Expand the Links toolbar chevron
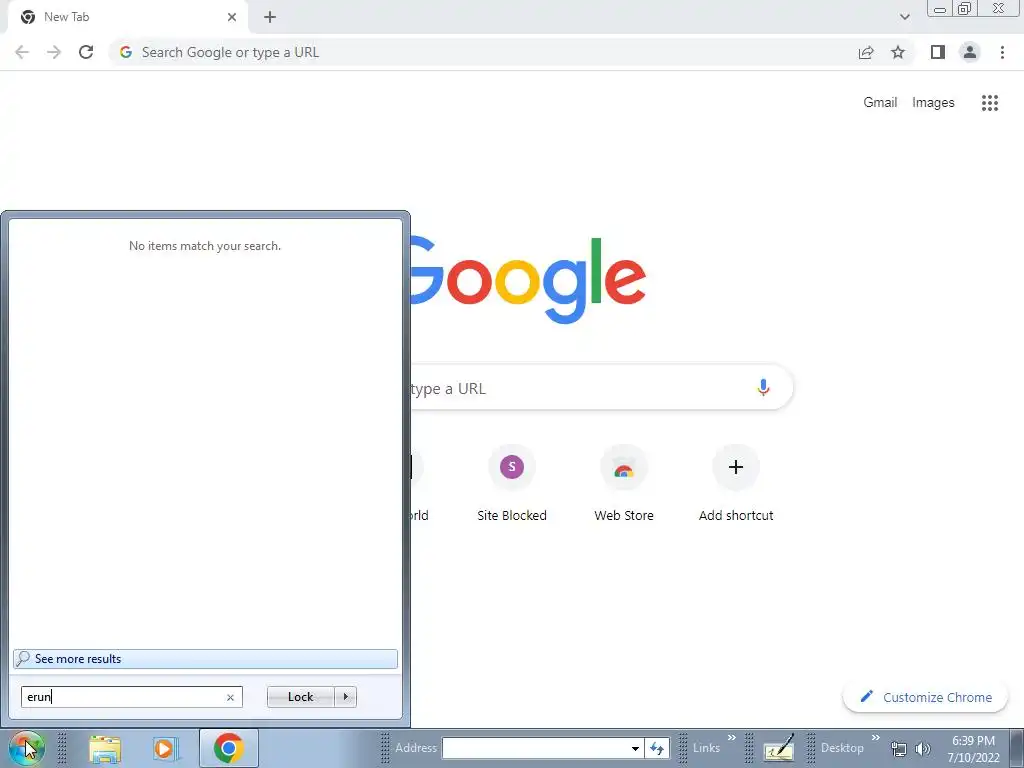 (x=731, y=738)
